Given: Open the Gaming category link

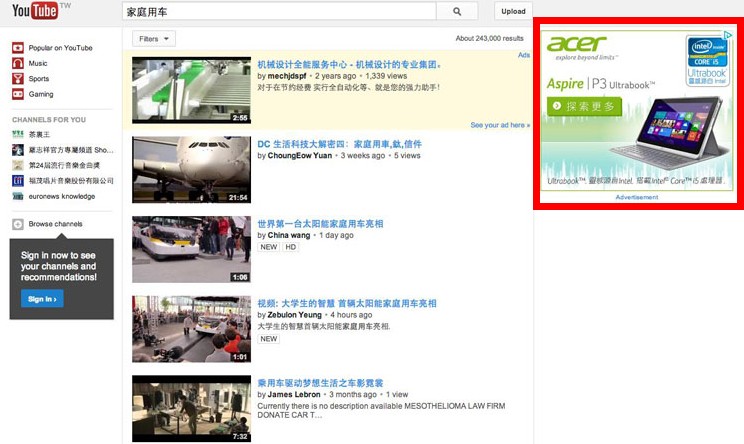Looking at the screenshot, I should coord(41,94).
